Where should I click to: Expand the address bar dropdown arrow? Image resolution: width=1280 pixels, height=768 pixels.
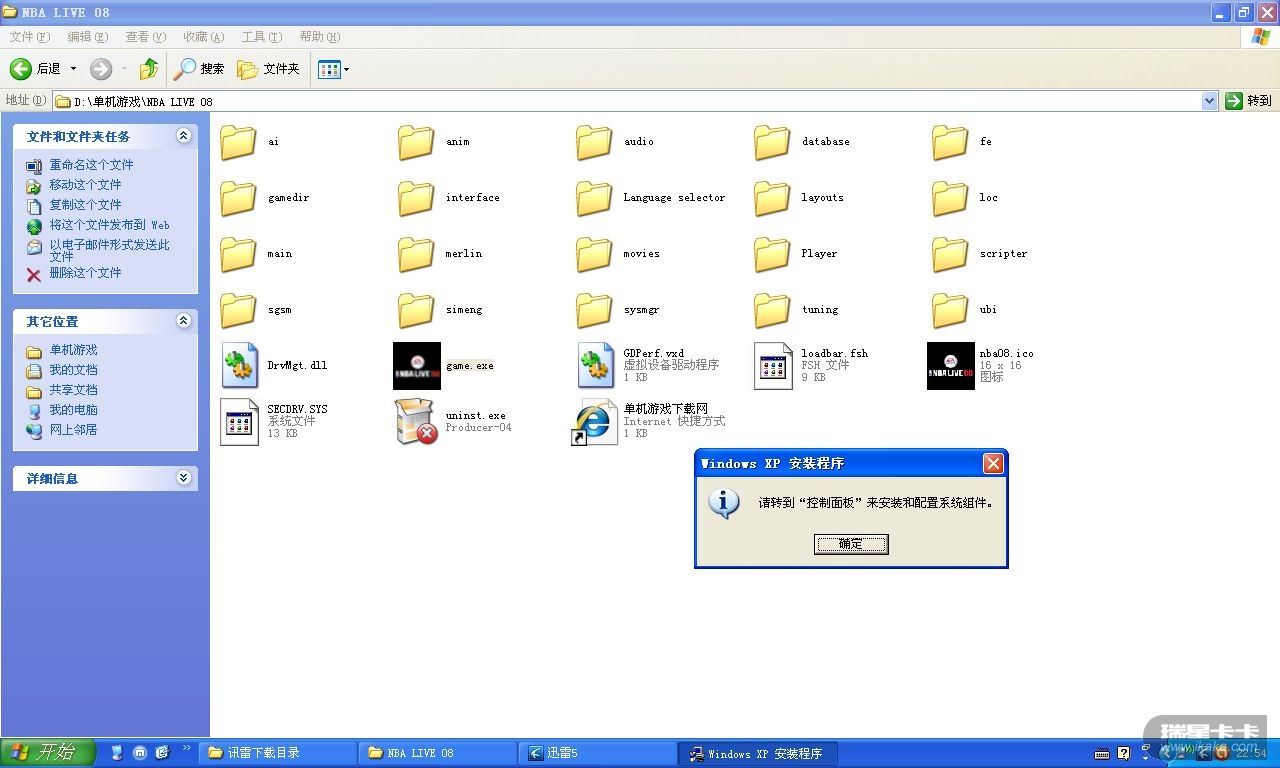[x=1208, y=101]
